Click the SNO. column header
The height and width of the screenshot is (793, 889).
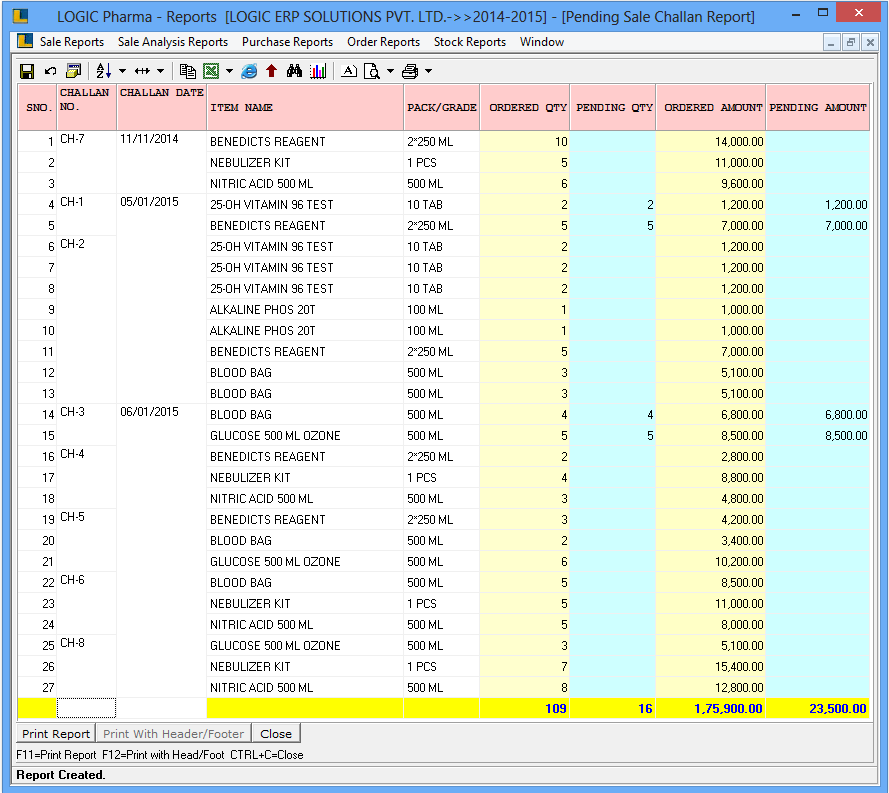coord(39,108)
